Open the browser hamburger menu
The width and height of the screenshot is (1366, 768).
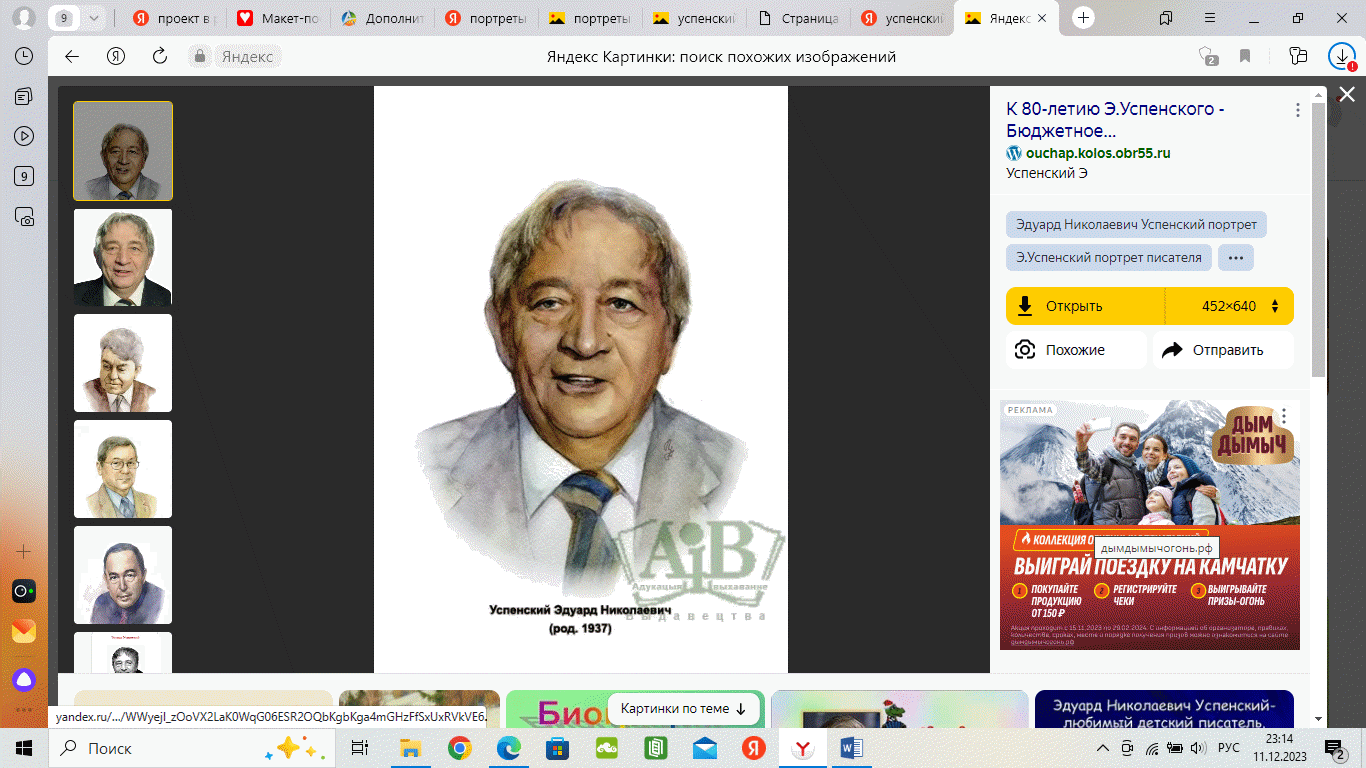coord(1209,18)
